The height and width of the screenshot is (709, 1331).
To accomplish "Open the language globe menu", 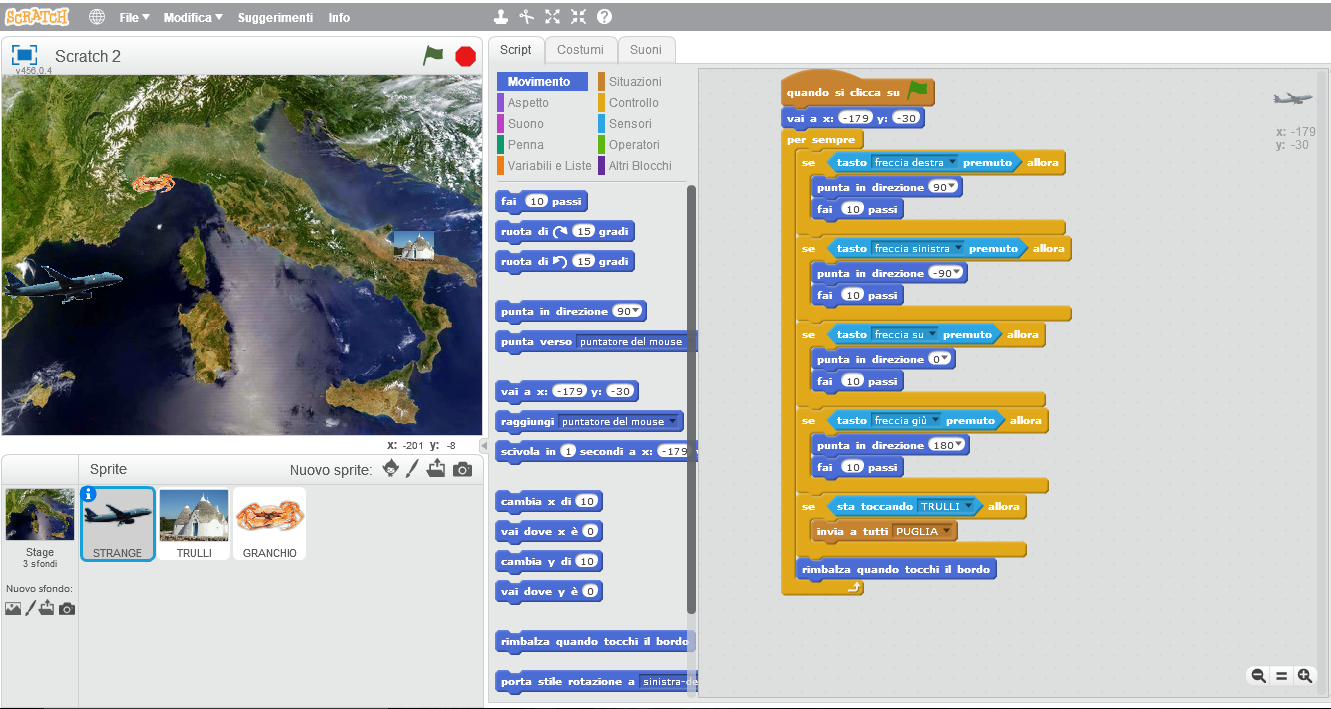I will coord(97,17).
